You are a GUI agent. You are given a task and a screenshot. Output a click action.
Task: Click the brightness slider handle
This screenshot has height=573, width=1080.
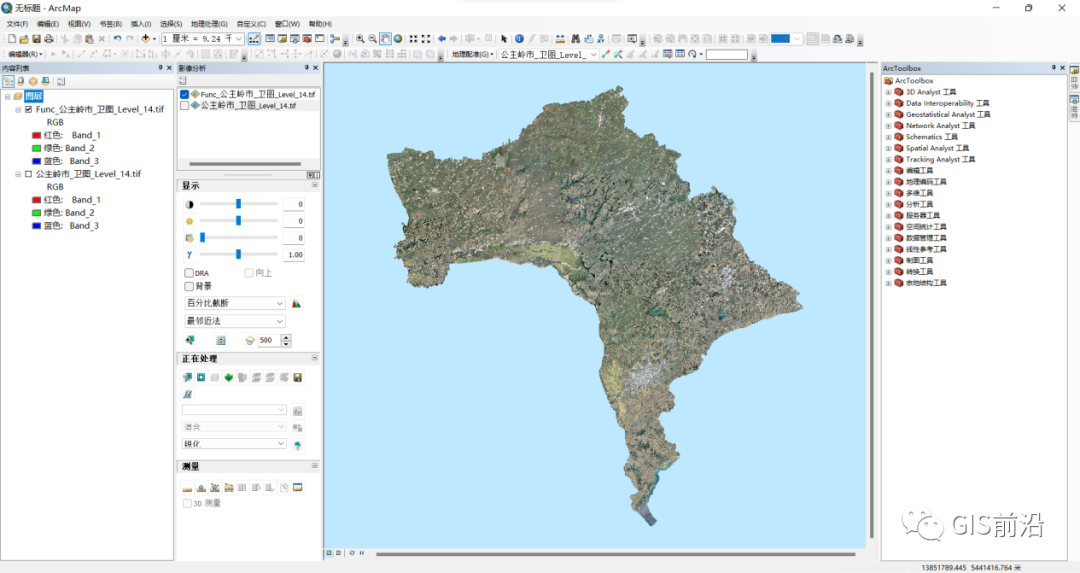click(238, 220)
